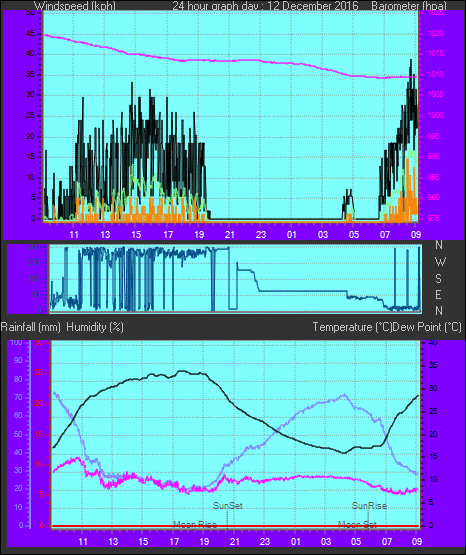This screenshot has width=466, height=555.
Task: Click the 990 barometer axis value
Action: tap(434, 156)
